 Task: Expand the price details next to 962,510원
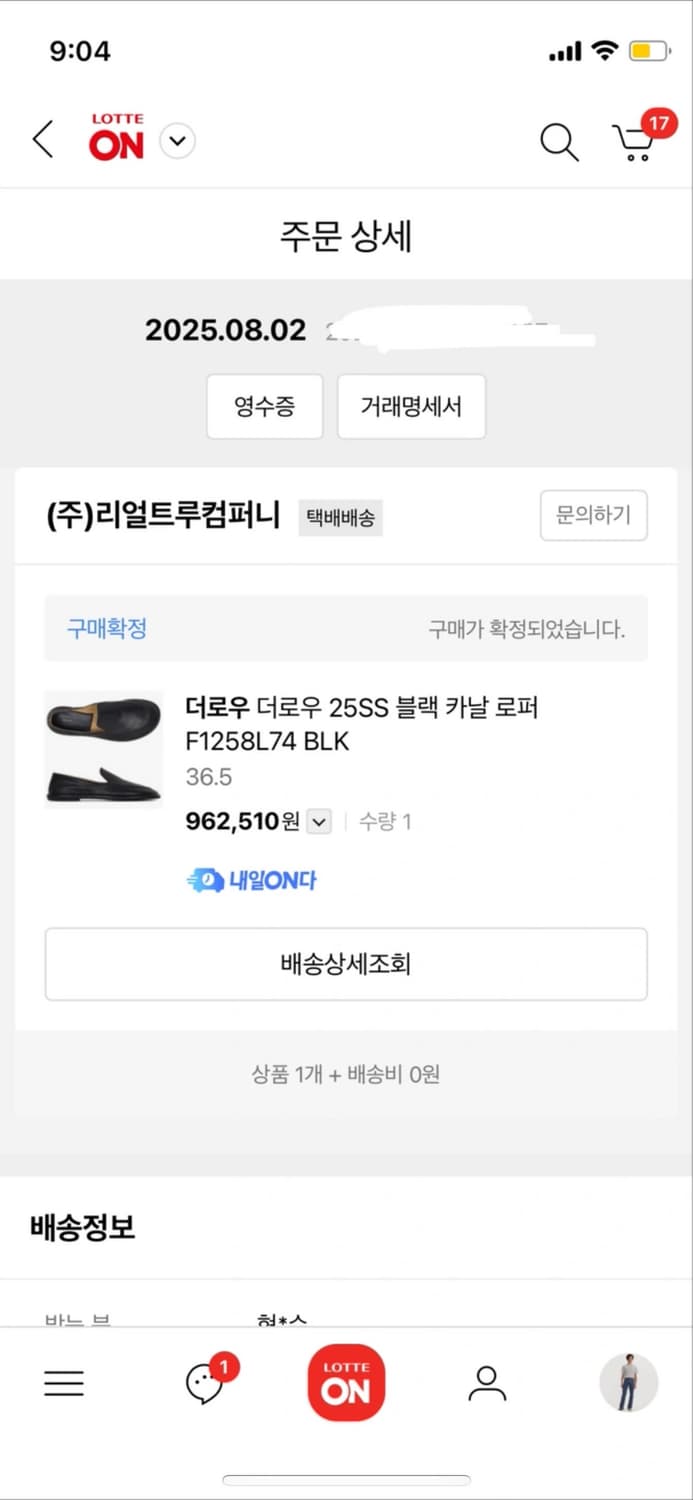(318, 821)
